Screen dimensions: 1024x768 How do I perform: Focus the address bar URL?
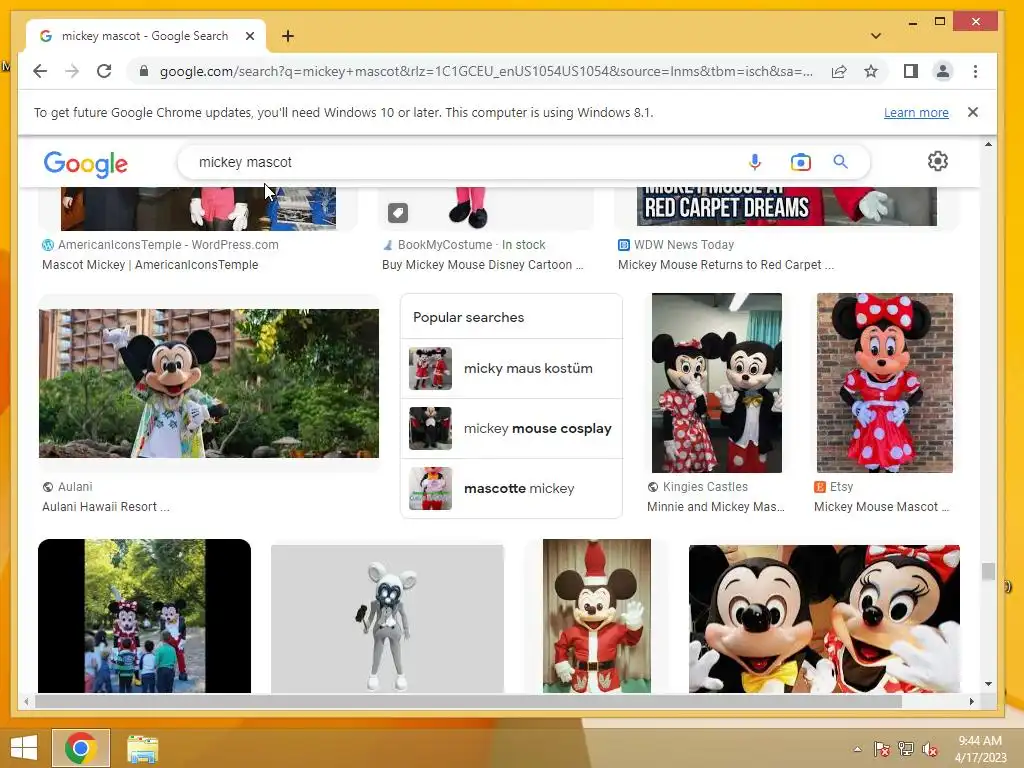point(486,71)
